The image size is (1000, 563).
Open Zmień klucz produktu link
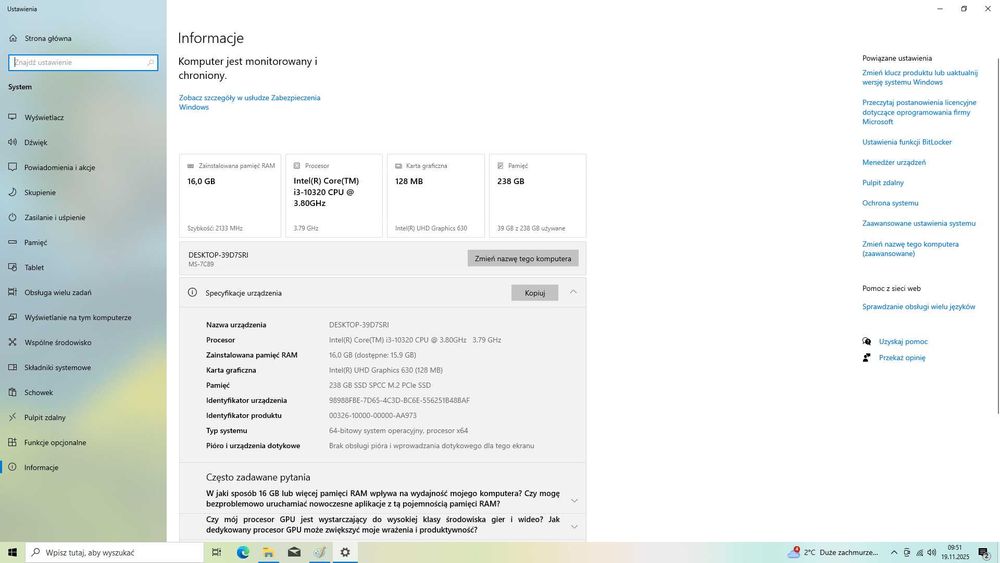coord(920,77)
